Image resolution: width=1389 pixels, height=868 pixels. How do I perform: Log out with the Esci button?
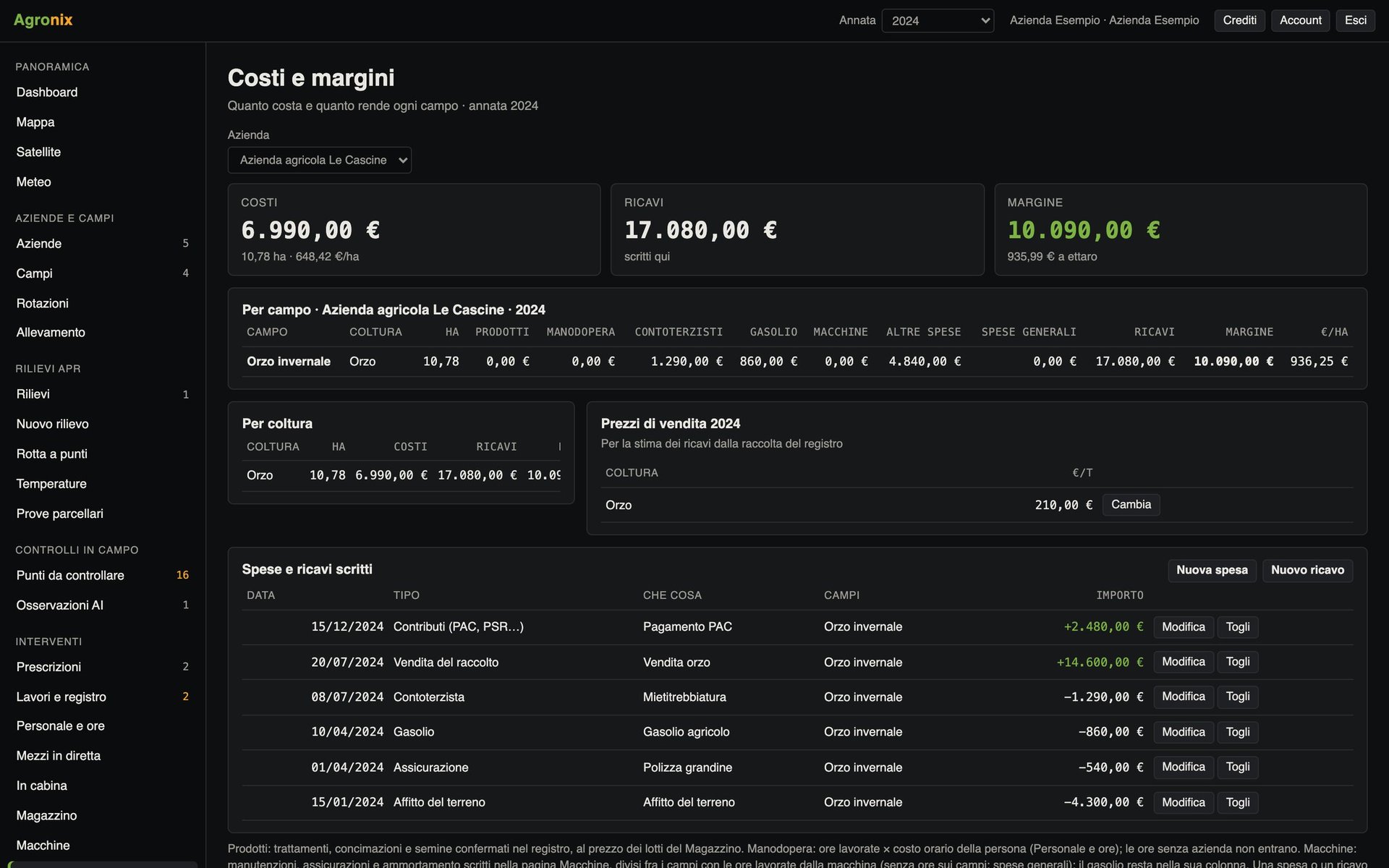click(1355, 20)
